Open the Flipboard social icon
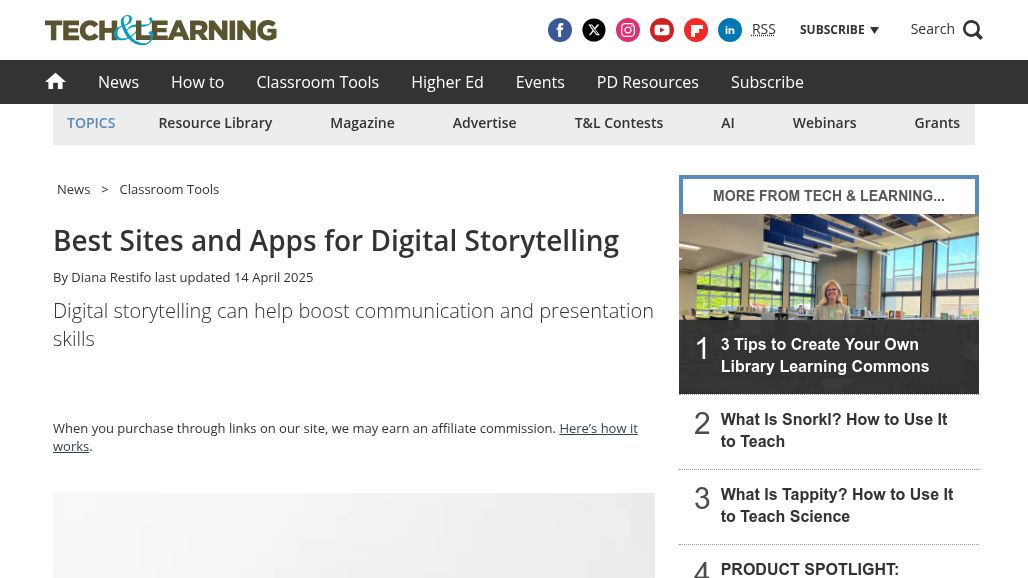Viewport: 1028px width, 578px height. point(696,30)
